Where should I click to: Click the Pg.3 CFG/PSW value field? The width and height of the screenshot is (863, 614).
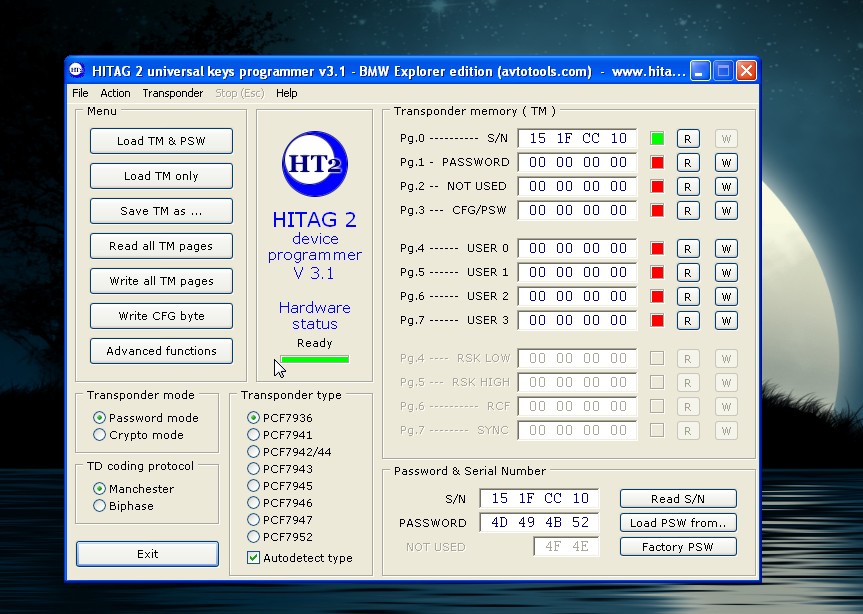coord(577,211)
